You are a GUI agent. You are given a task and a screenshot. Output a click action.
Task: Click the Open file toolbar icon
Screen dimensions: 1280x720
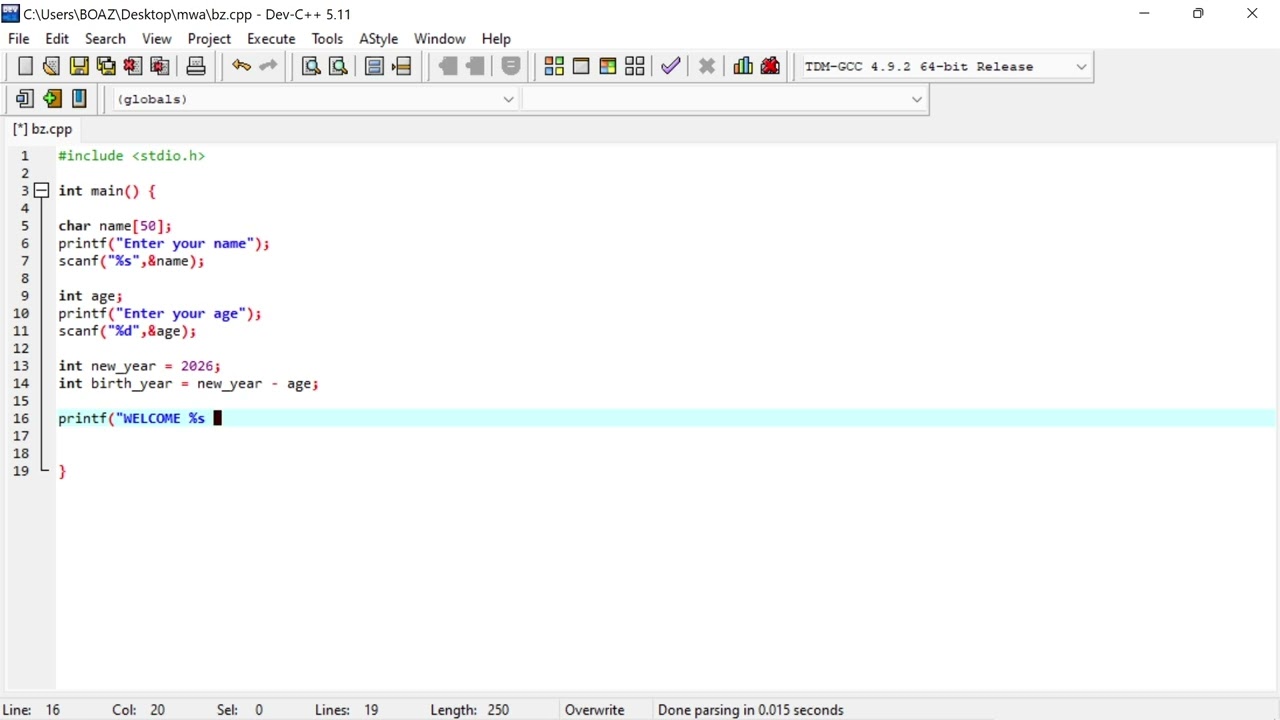52,66
